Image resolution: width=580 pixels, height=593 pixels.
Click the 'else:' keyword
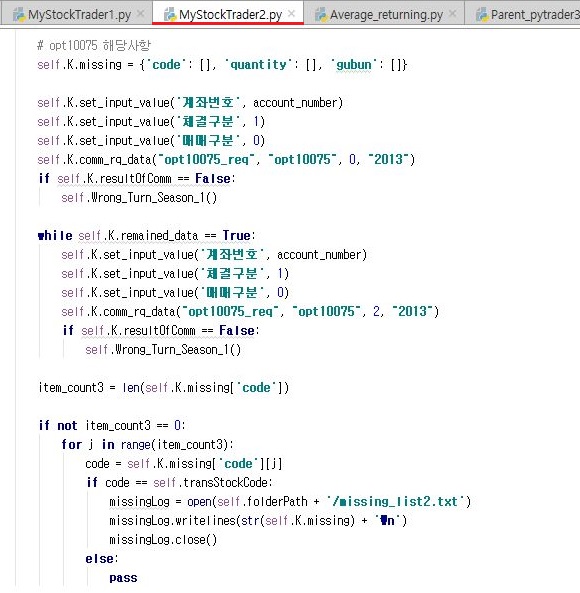pos(102,559)
